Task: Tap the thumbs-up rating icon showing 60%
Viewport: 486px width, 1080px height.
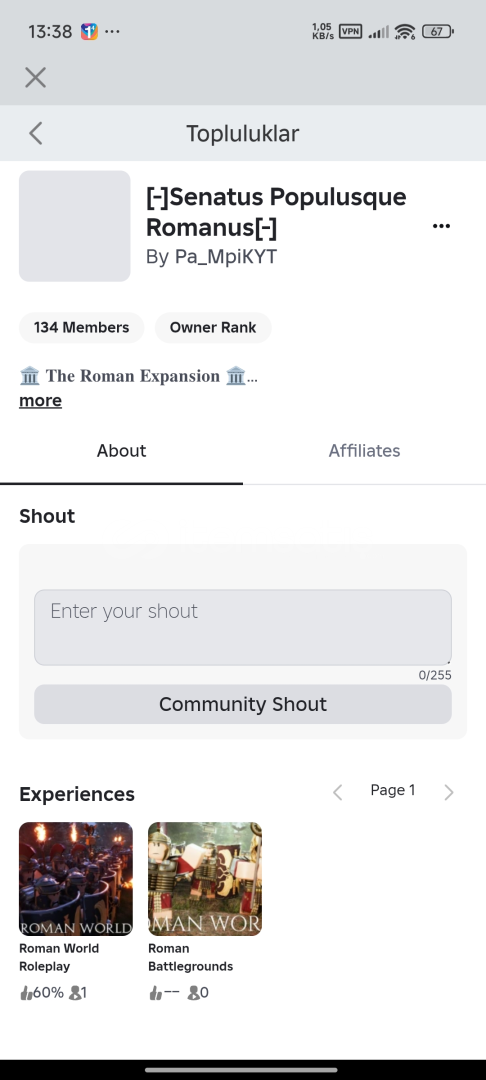Action: click(x=26, y=993)
